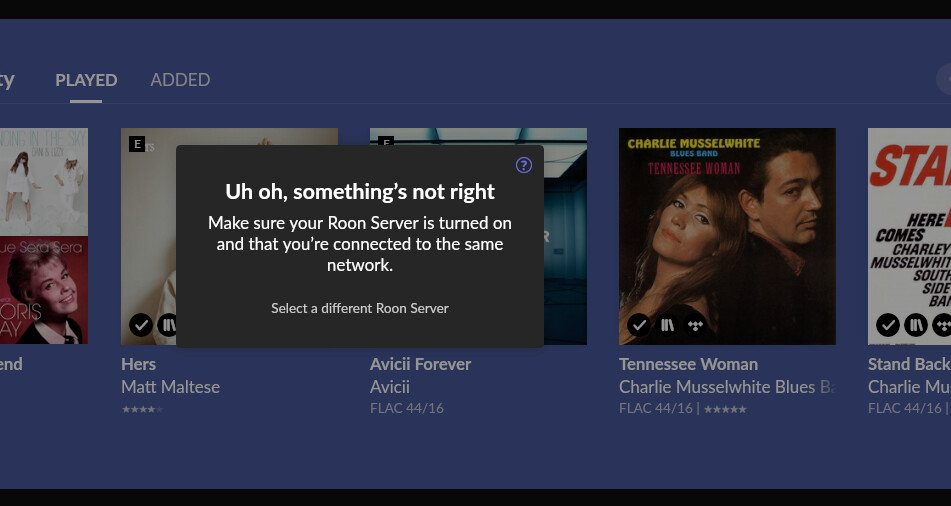Open the Hers album title
This screenshot has width=951, height=506.
pos(138,364)
